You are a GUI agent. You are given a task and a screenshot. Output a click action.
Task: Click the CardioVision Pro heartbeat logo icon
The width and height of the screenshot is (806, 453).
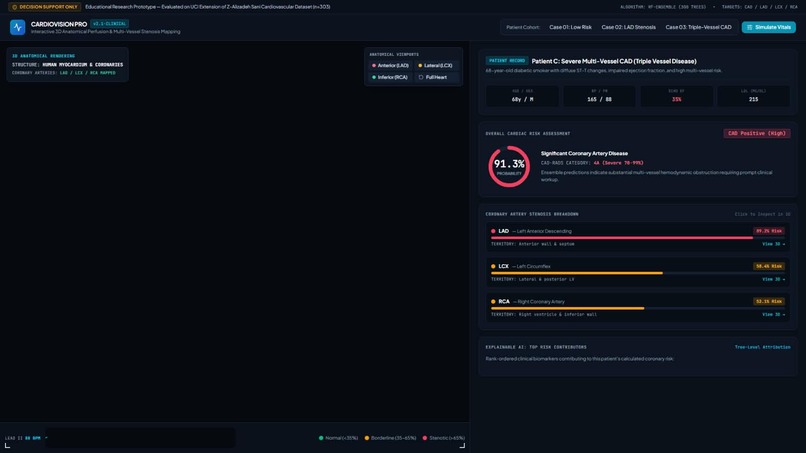pos(17,27)
